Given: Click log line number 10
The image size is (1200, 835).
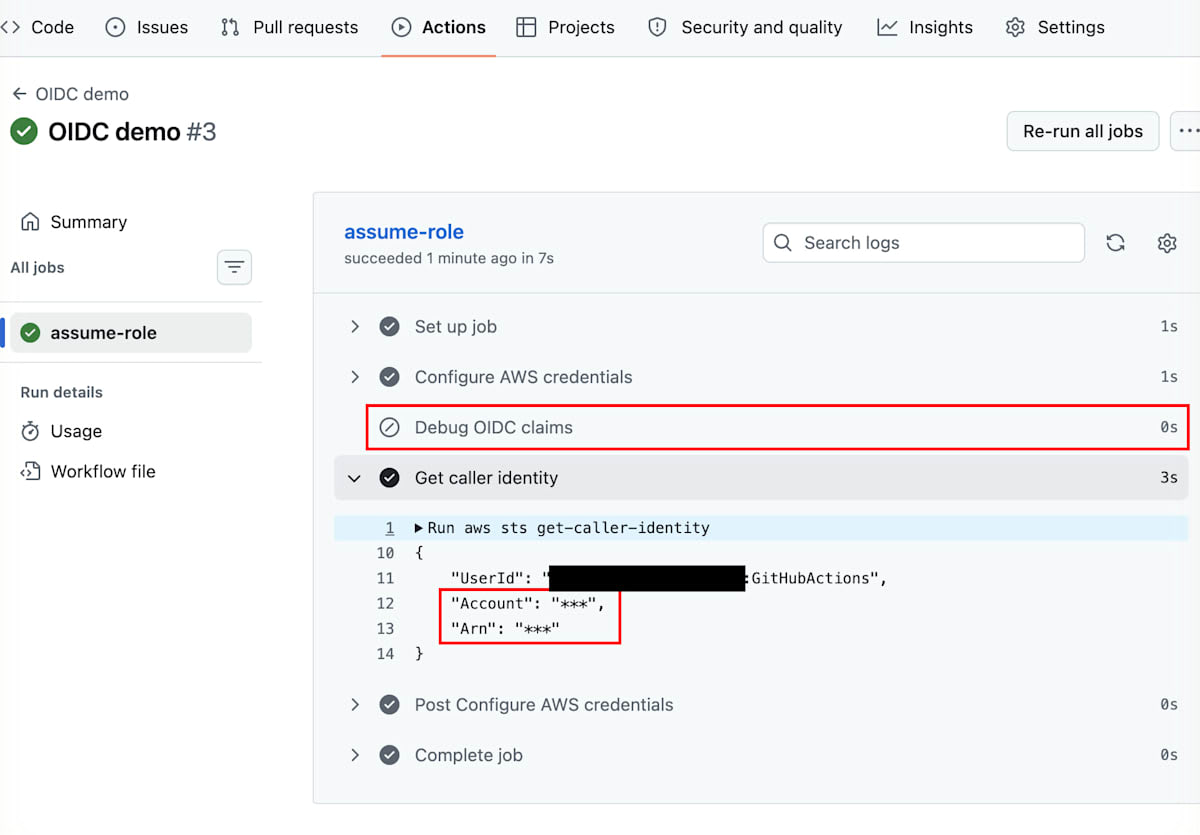Looking at the screenshot, I should tap(386, 553).
